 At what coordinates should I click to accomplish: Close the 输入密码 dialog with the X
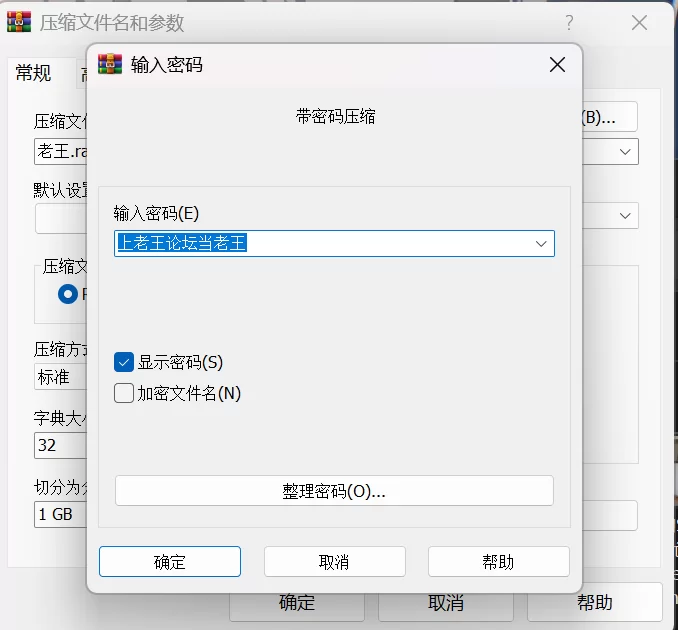pos(557,65)
